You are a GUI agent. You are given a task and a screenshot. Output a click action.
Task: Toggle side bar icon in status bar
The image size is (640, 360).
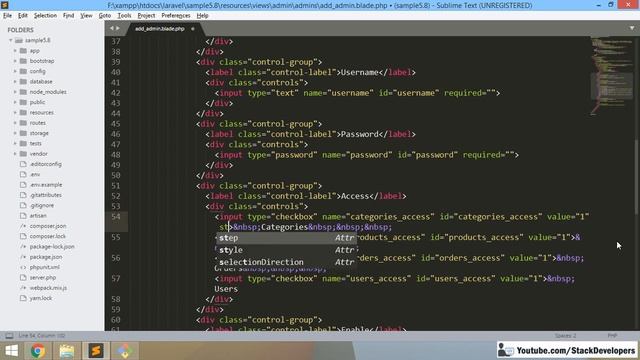point(9,336)
